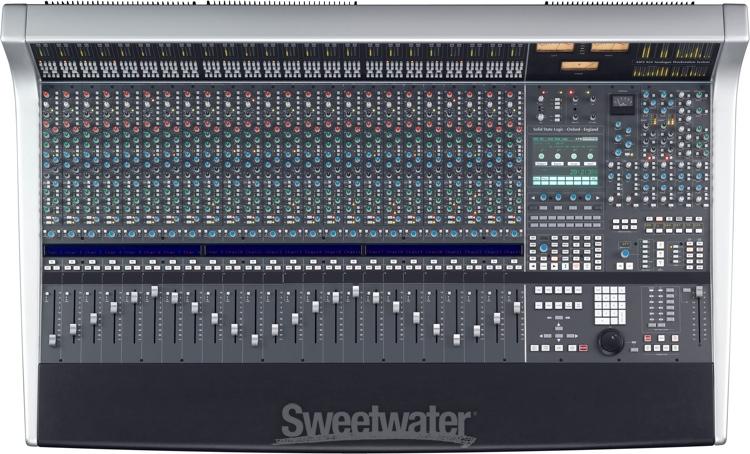Turn on the first blue encoder under the center display

[x=543, y=197]
